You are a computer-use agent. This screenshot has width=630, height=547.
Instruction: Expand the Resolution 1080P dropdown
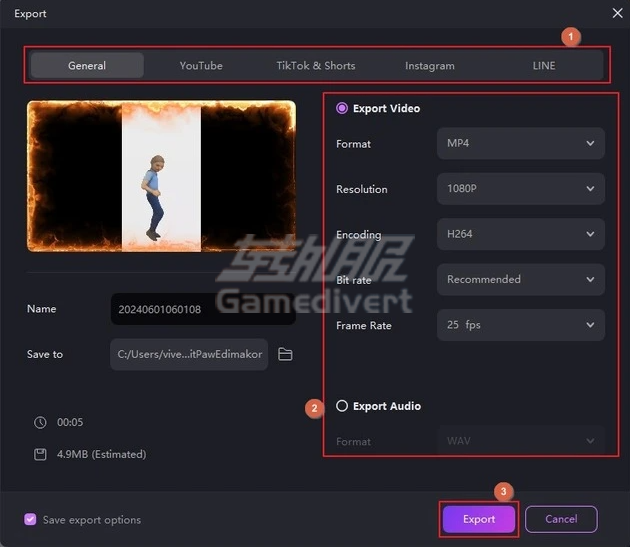pyautogui.click(x=520, y=188)
